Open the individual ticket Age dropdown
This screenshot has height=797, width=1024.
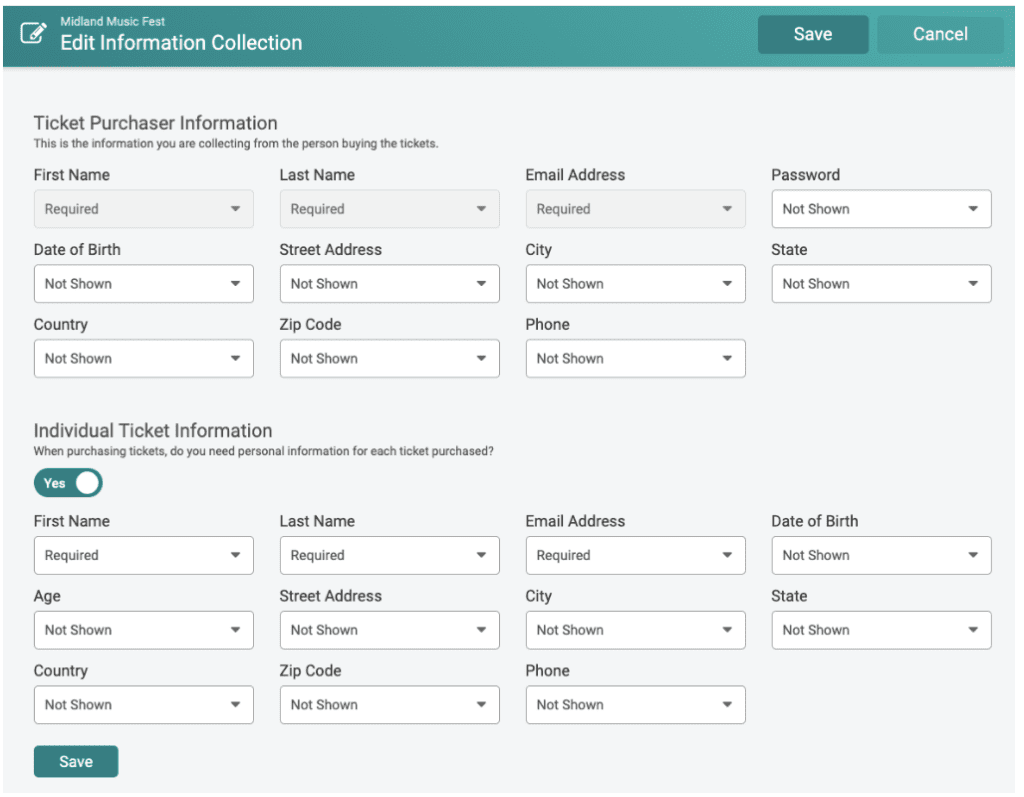click(144, 630)
